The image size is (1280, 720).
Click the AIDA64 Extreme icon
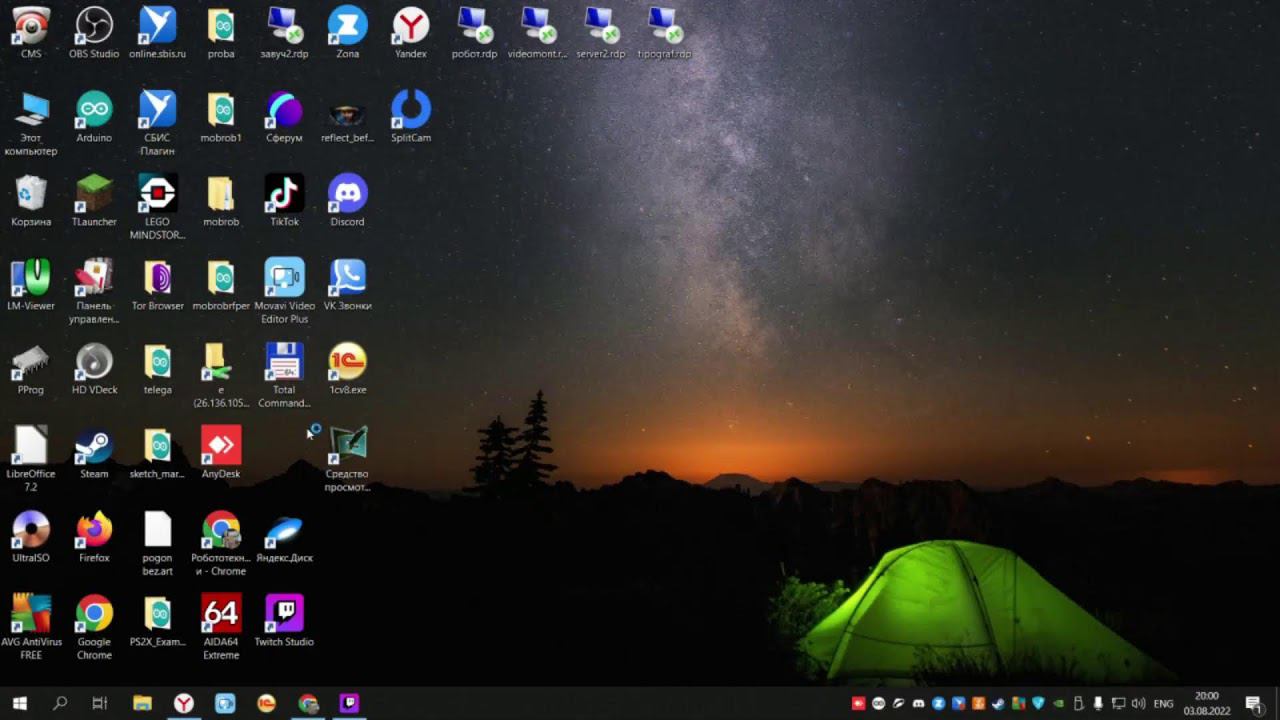pyautogui.click(x=221, y=627)
